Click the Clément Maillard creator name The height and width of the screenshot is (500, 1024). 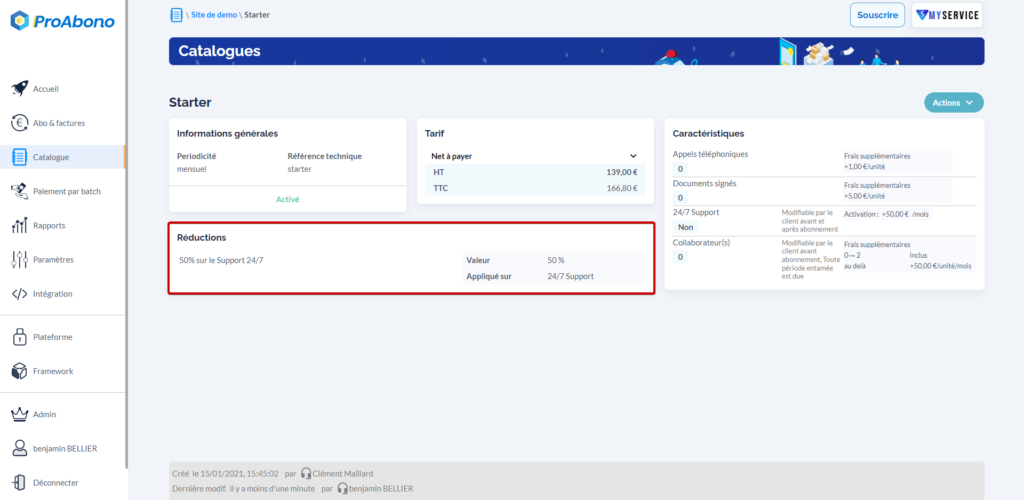(343, 474)
